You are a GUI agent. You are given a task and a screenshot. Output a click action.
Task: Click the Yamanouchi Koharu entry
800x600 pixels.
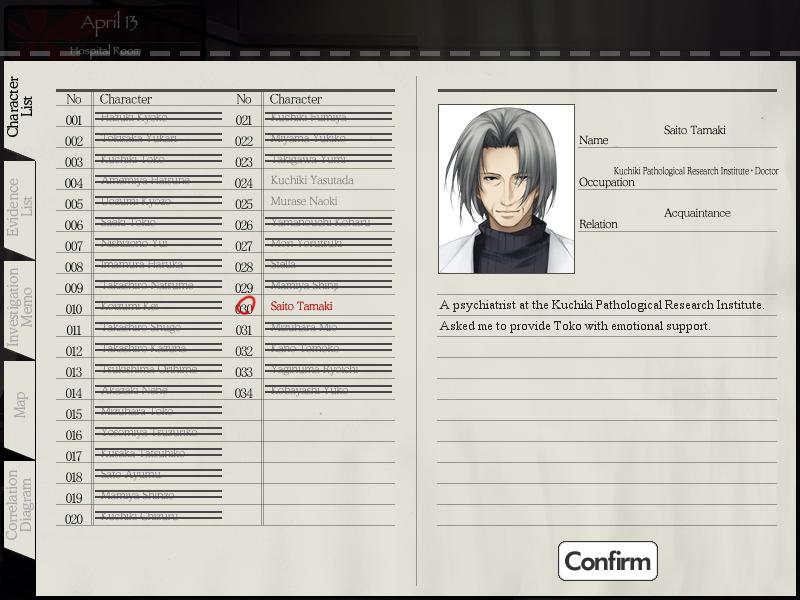(329, 222)
